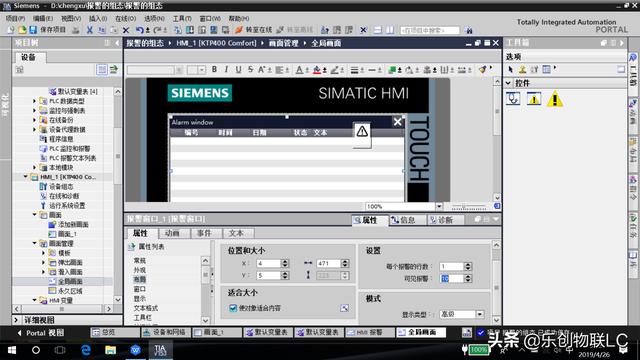
Task: Collapse the HMI_1 [KTP400 Comfort] node
Action: [x=25, y=177]
